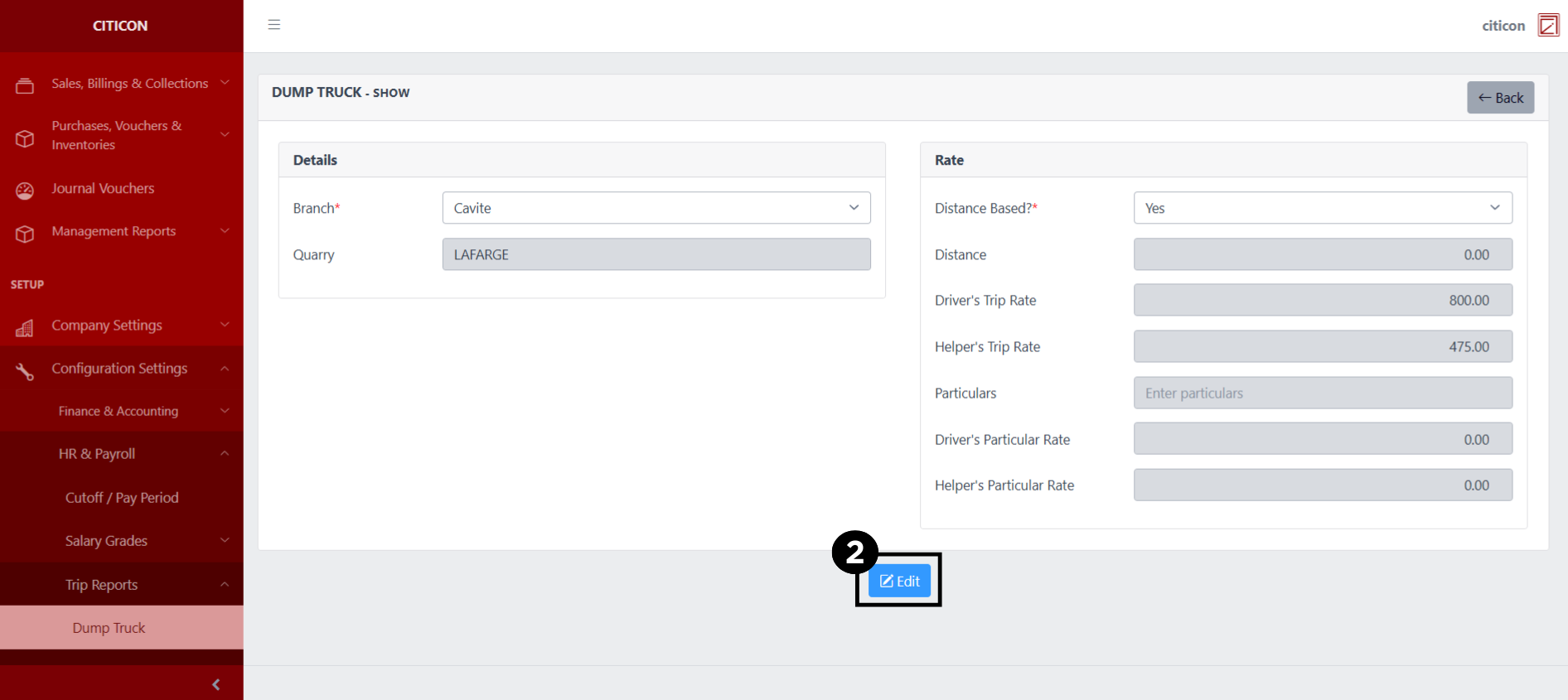Select Dump Truck in sidebar
Screen dimensions: 1568x700
click(109, 628)
